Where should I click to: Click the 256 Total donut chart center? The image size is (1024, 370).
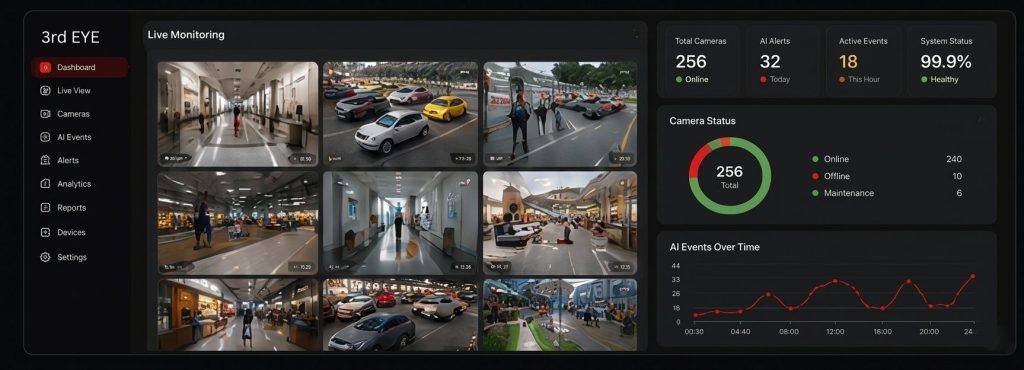point(729,176)
